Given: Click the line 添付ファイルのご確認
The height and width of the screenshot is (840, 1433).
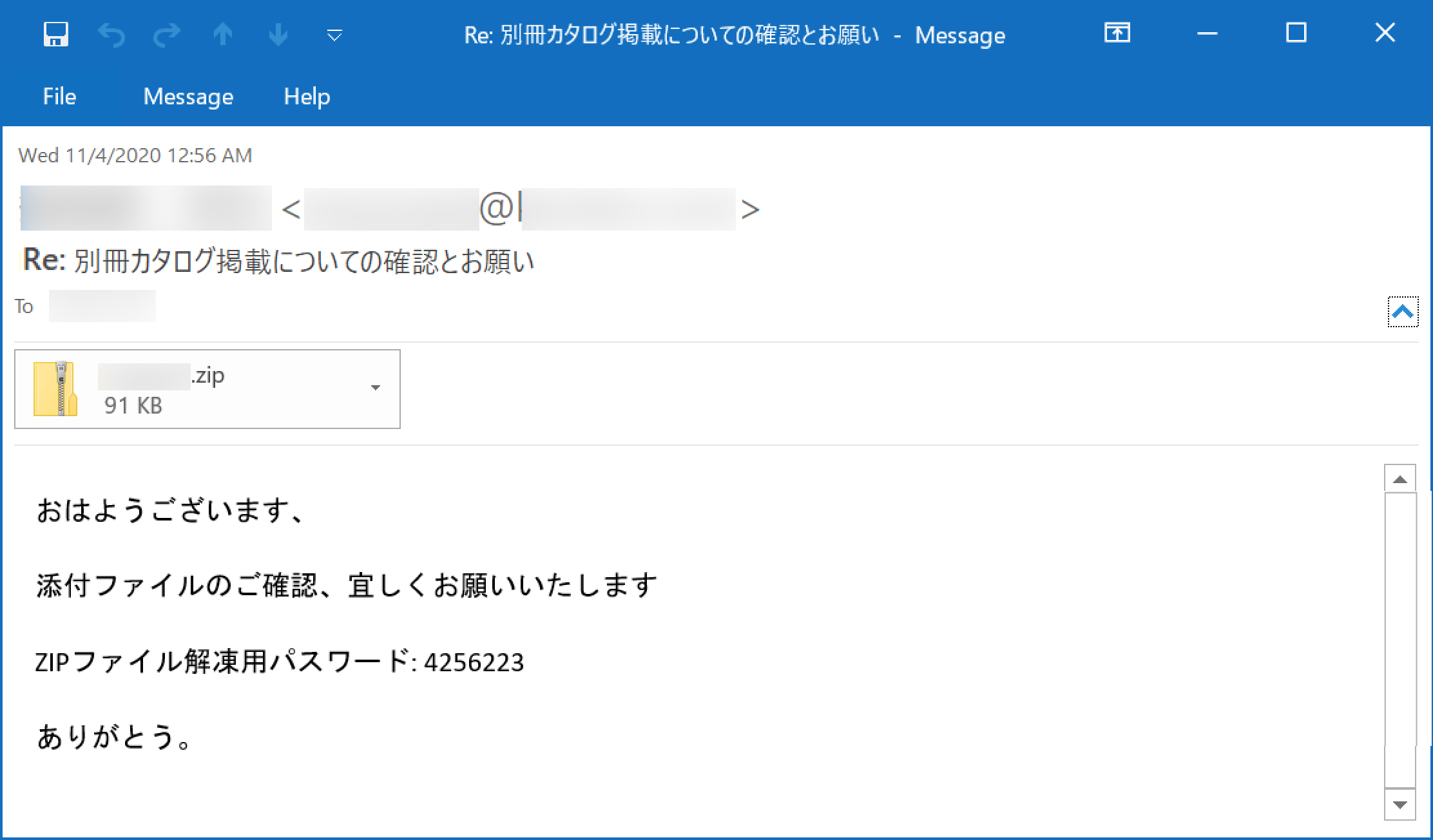Looking at the screenshot, I should coord(347,586).
